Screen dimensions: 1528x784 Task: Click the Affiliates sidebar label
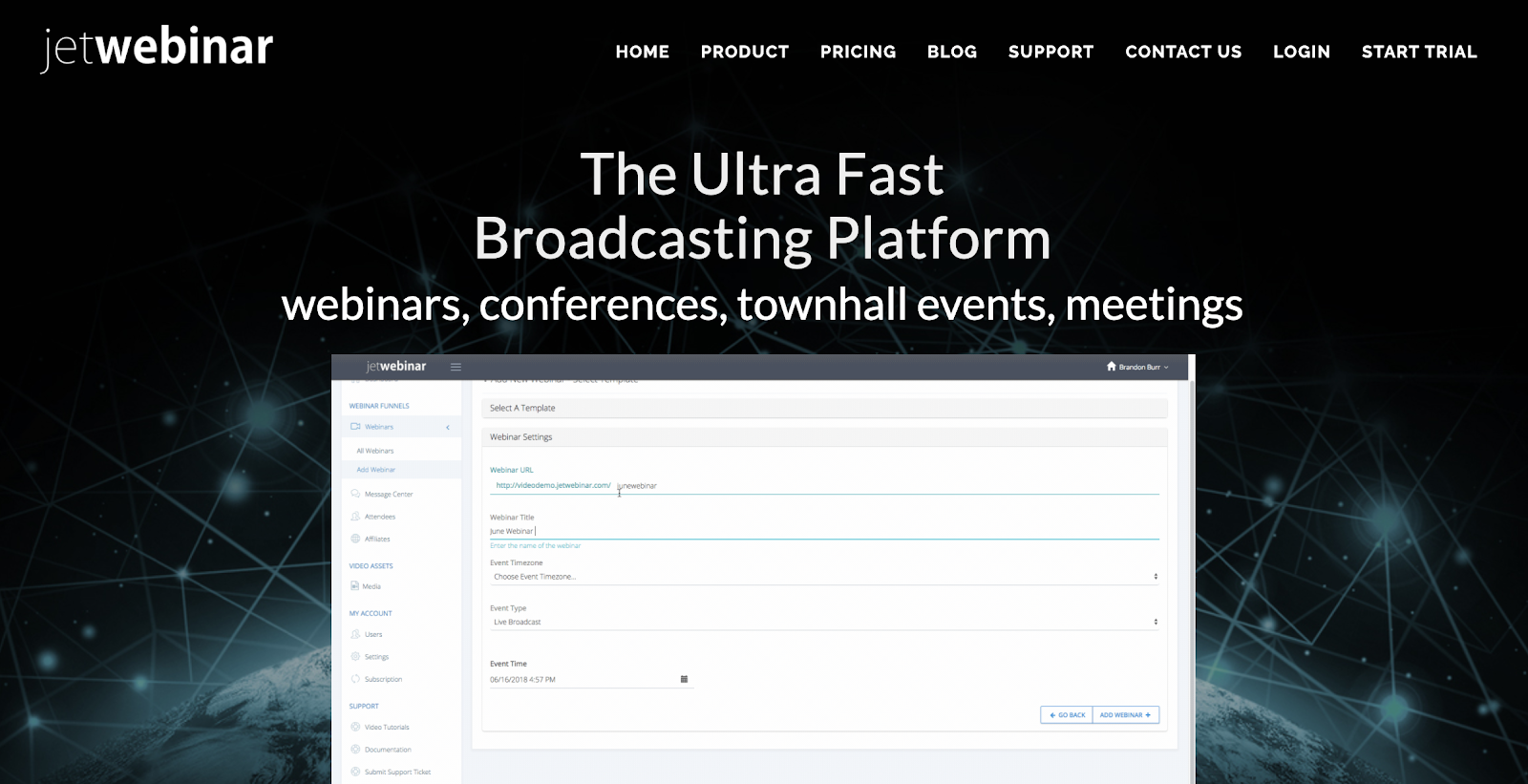click(x=377, y=539)
